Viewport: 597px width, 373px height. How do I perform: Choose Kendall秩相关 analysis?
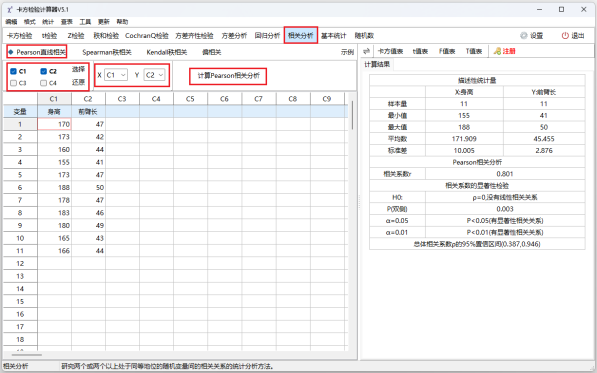click(x=167, y=52)
